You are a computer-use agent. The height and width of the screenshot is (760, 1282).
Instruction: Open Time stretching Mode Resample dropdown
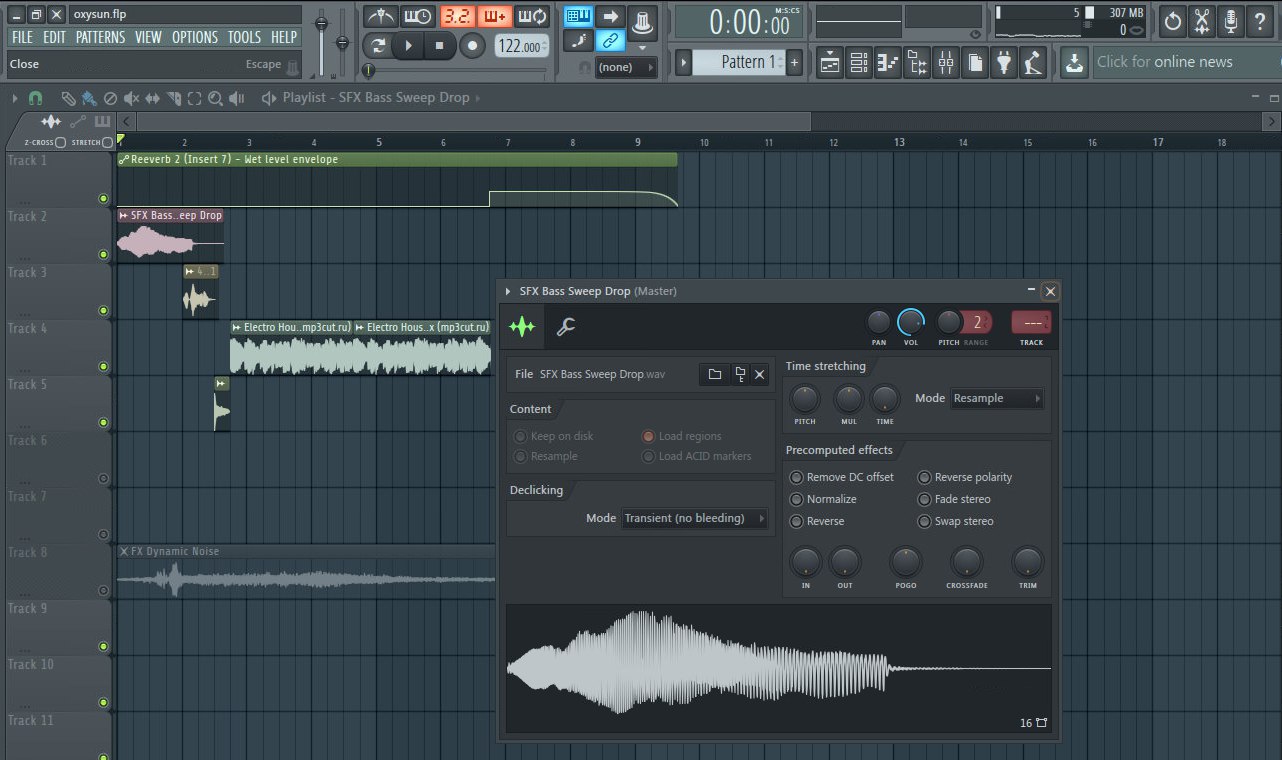tap(997, 398)
